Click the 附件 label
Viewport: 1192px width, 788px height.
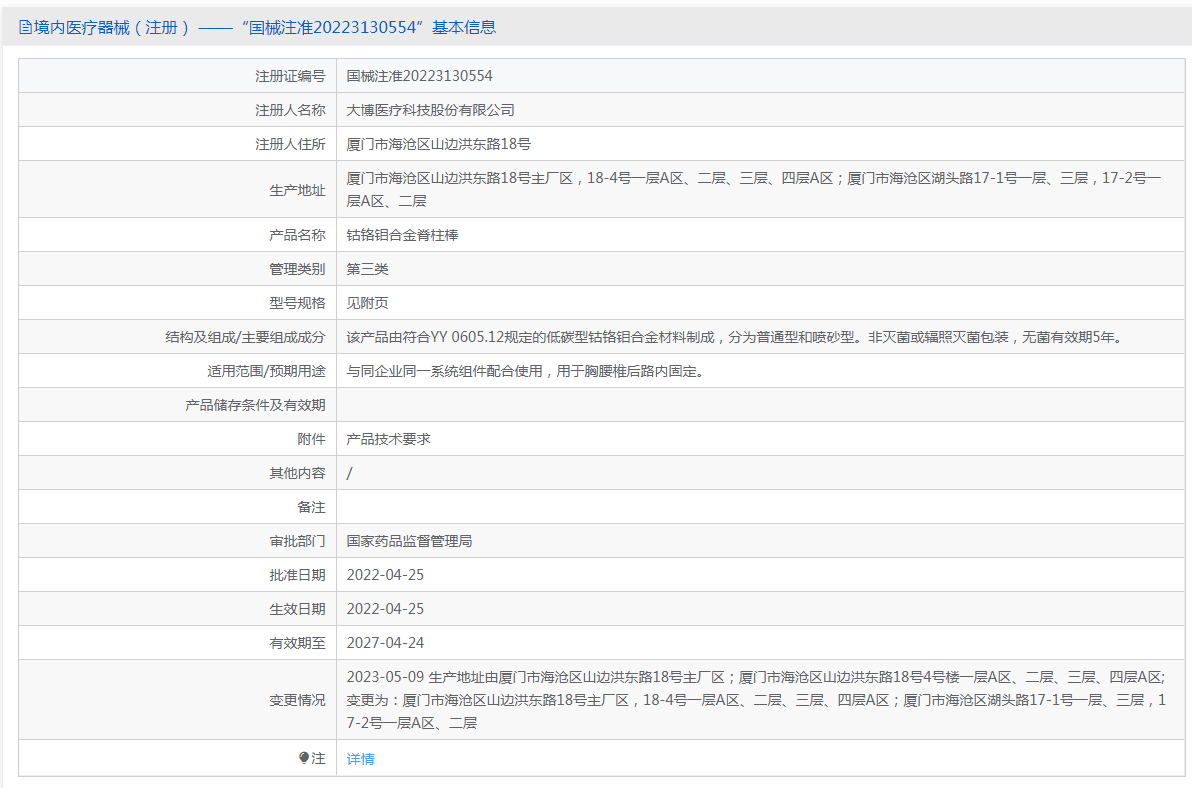311,439
